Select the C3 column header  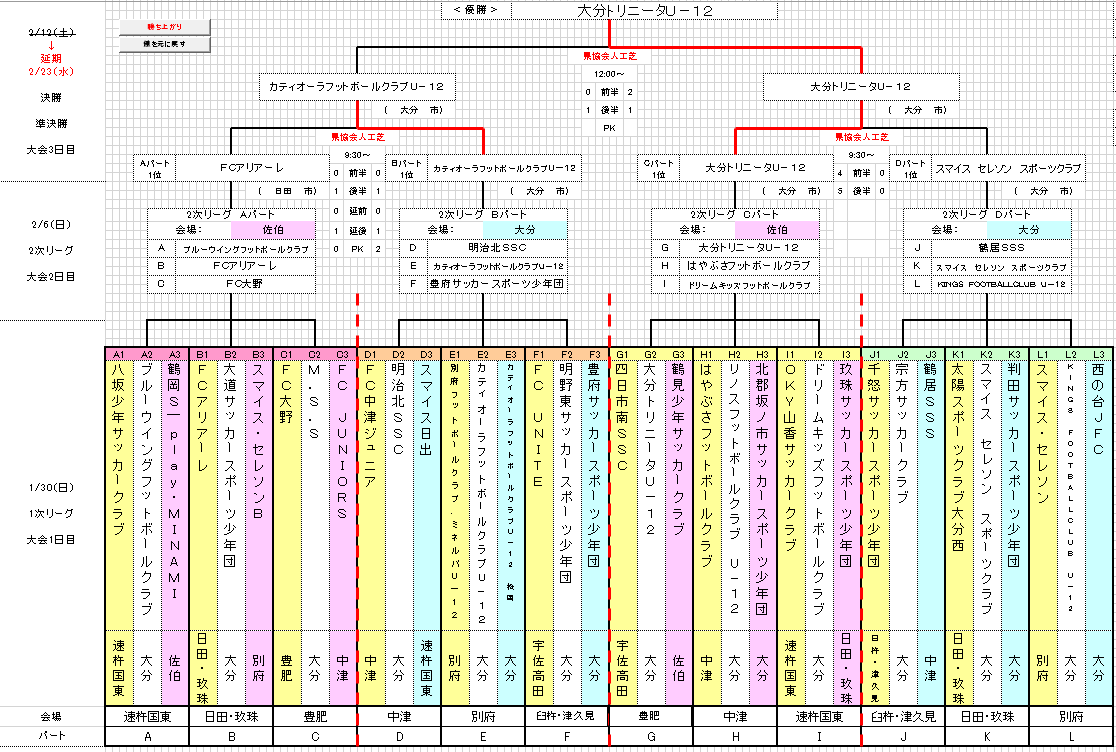coord(343,354)
